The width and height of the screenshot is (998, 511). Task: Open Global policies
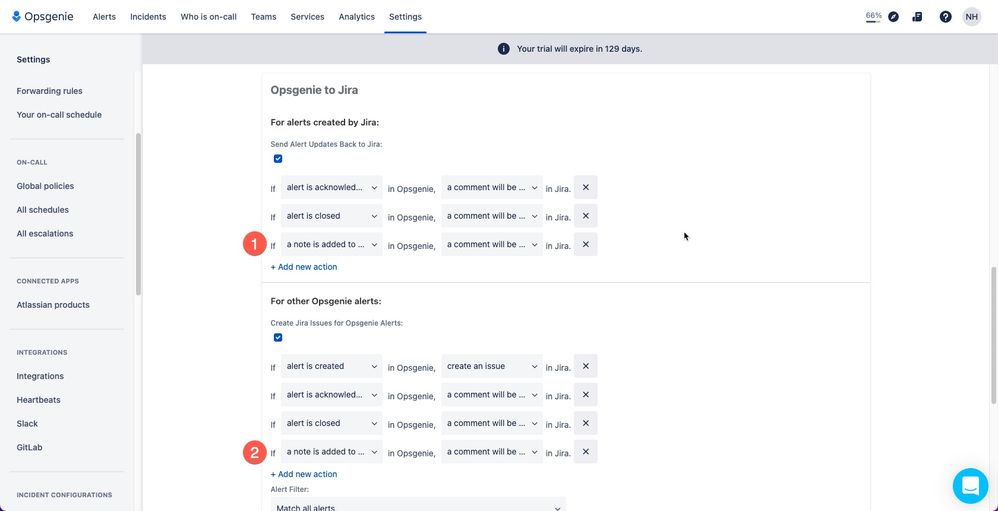coord(45,186)
